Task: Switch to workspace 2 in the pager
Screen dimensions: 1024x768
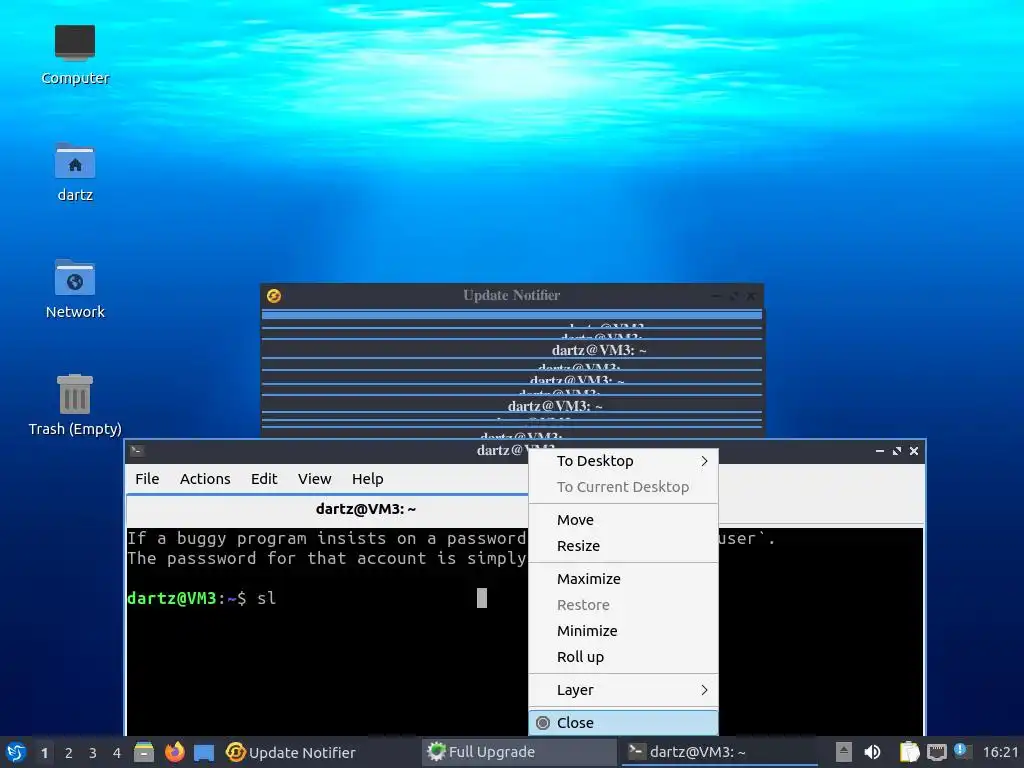Action: coord(69,753)
